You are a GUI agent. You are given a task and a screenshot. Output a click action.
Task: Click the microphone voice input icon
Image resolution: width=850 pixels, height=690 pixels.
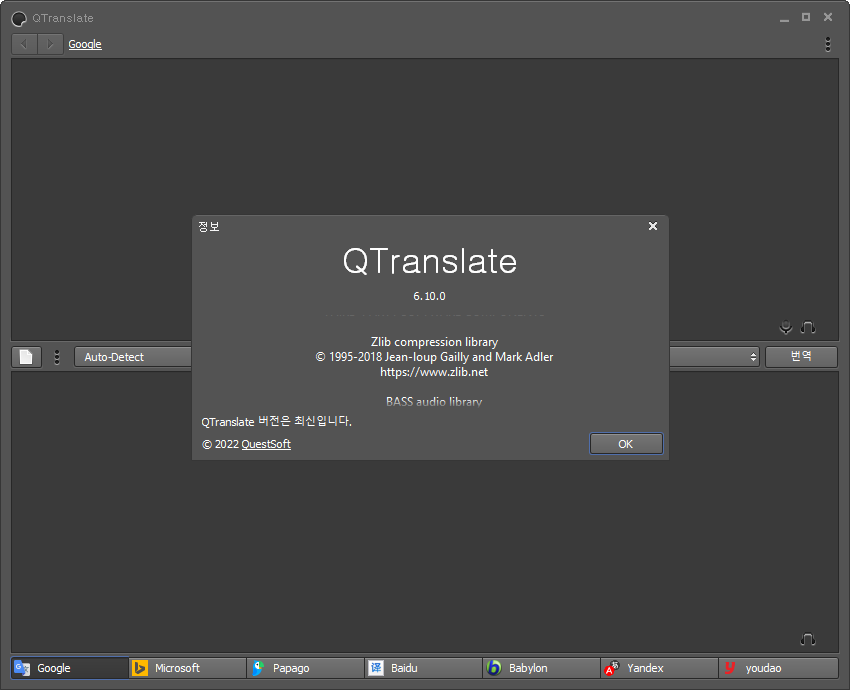(785, 327)
